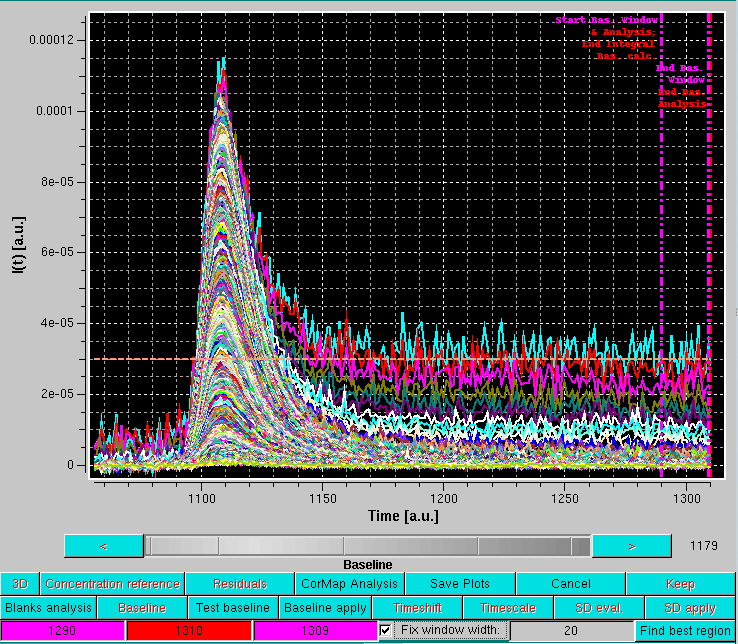Click the Keep button
This screenshot has width=738, height=644.
click(680, 584)
